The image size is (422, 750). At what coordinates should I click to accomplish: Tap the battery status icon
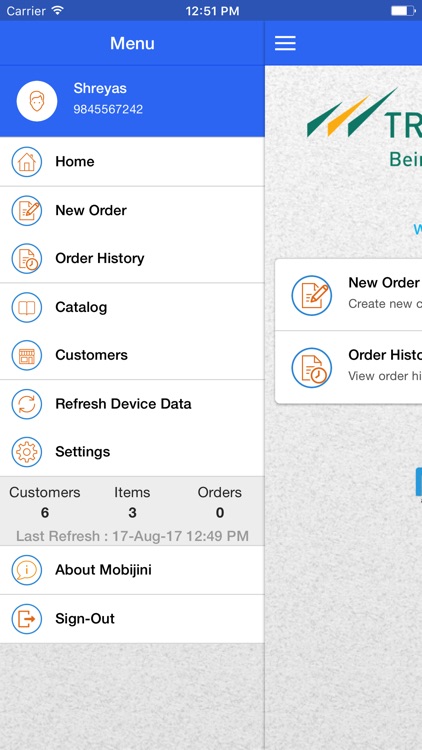click(x=403, y=11)
